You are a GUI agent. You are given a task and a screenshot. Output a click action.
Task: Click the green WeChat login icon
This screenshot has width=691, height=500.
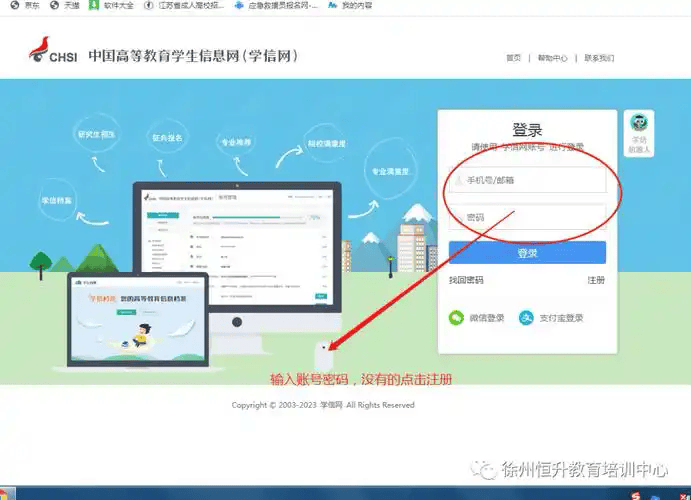tap(457, 318)
